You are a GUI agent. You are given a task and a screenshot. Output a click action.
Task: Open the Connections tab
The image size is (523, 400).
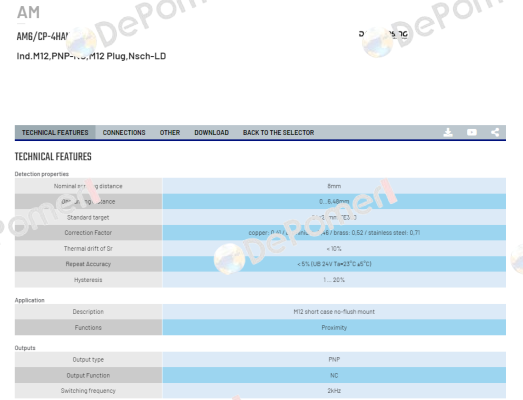pyautogui.click(x=124, y=132)
